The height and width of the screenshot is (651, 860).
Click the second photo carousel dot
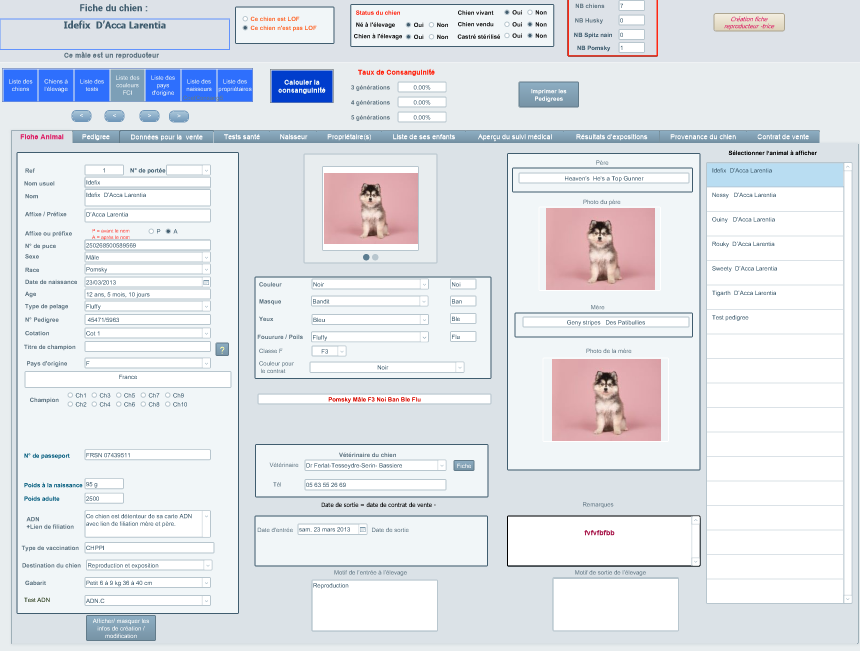tap(375, 257)
